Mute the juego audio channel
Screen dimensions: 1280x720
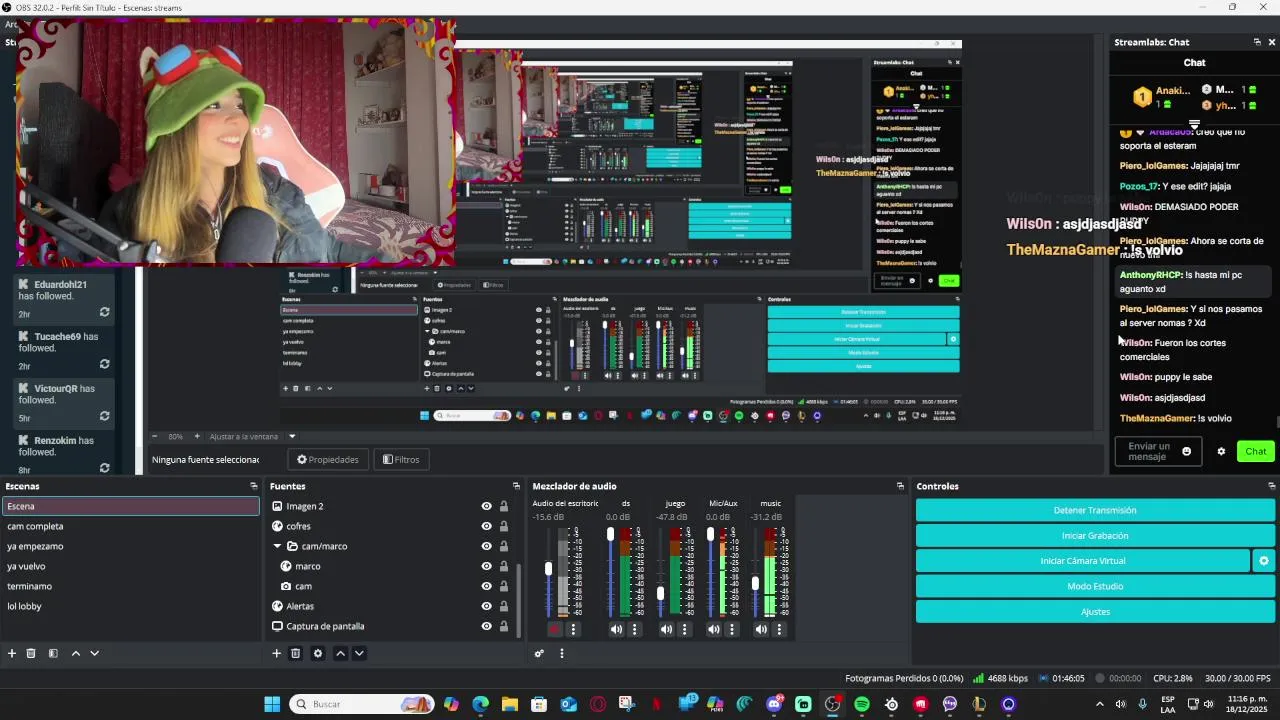click(x=666, y=629)
